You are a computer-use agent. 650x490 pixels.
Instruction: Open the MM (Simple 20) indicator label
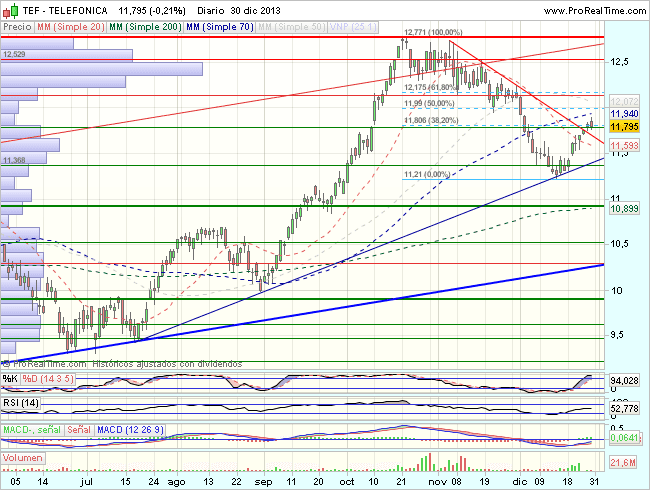pyautogui.click(x=71, y=27)
